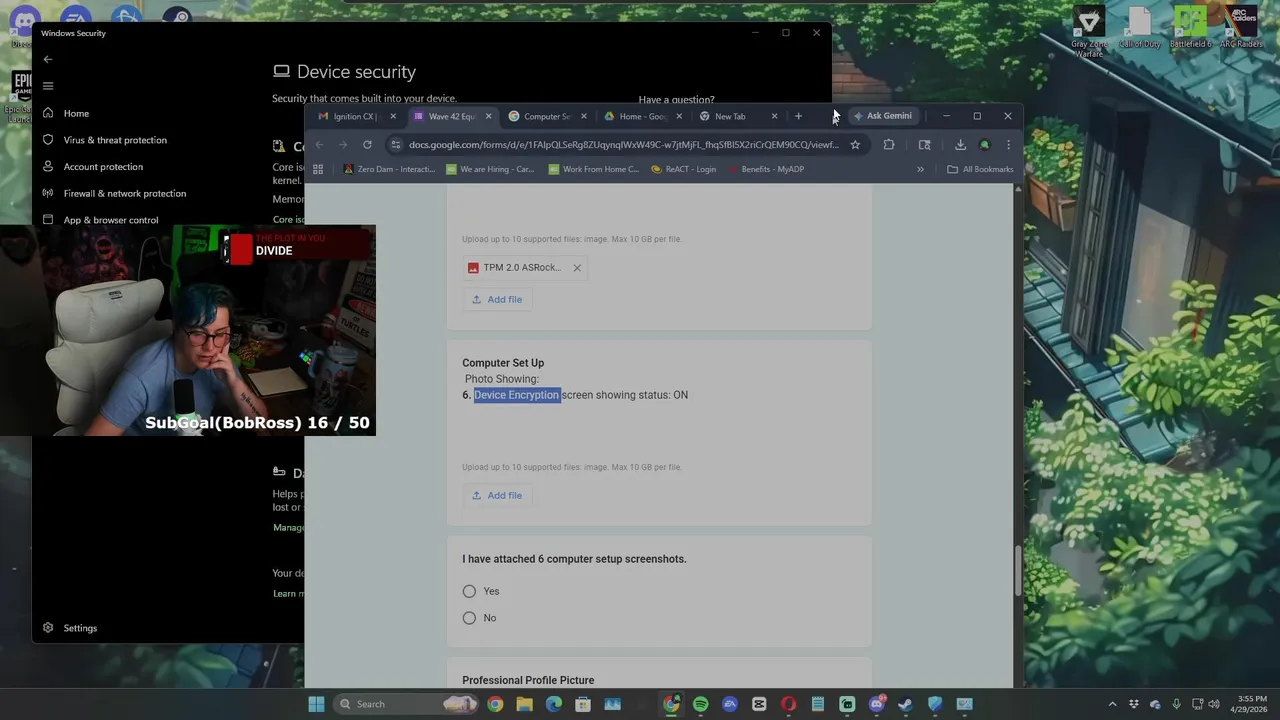Viewport: 1280px width, 720px height.
Task: Select No for attached six screenshots
Action: tap(469, 618)
